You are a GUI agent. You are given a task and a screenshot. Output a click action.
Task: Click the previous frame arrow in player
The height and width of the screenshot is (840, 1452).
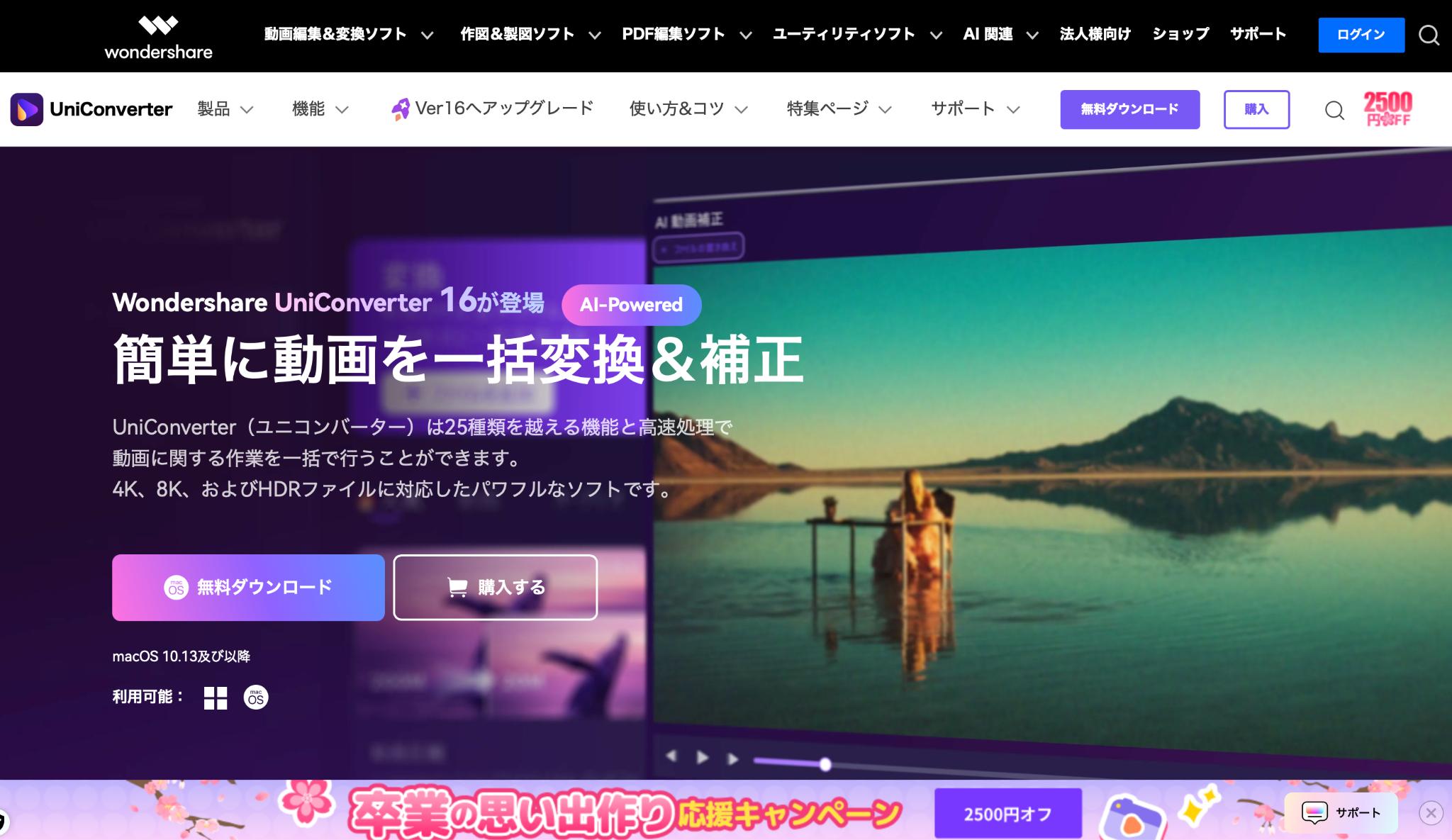671,756
